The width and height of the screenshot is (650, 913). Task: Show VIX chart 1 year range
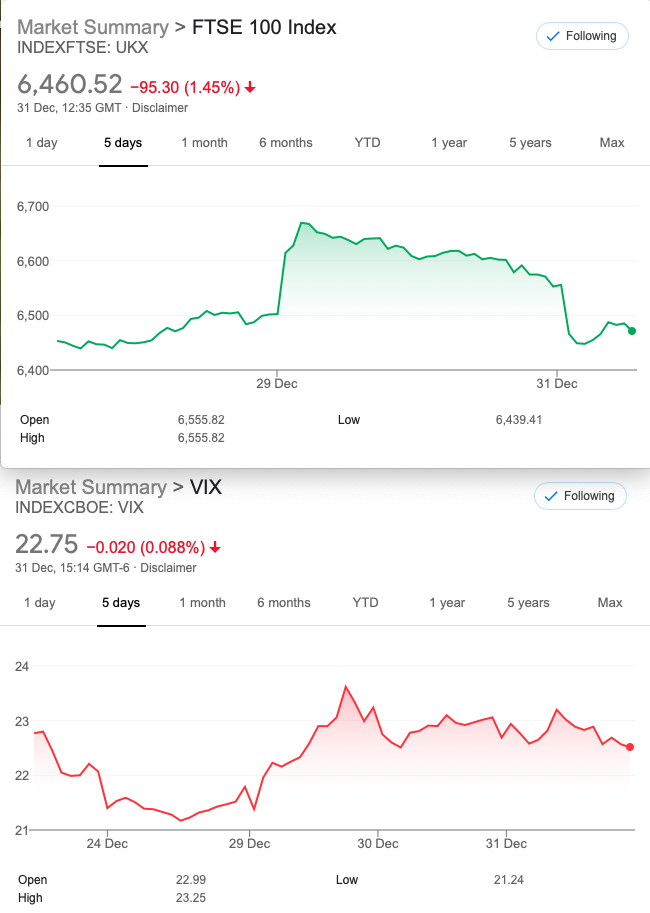pyautogui.click(x=447, y=603)
